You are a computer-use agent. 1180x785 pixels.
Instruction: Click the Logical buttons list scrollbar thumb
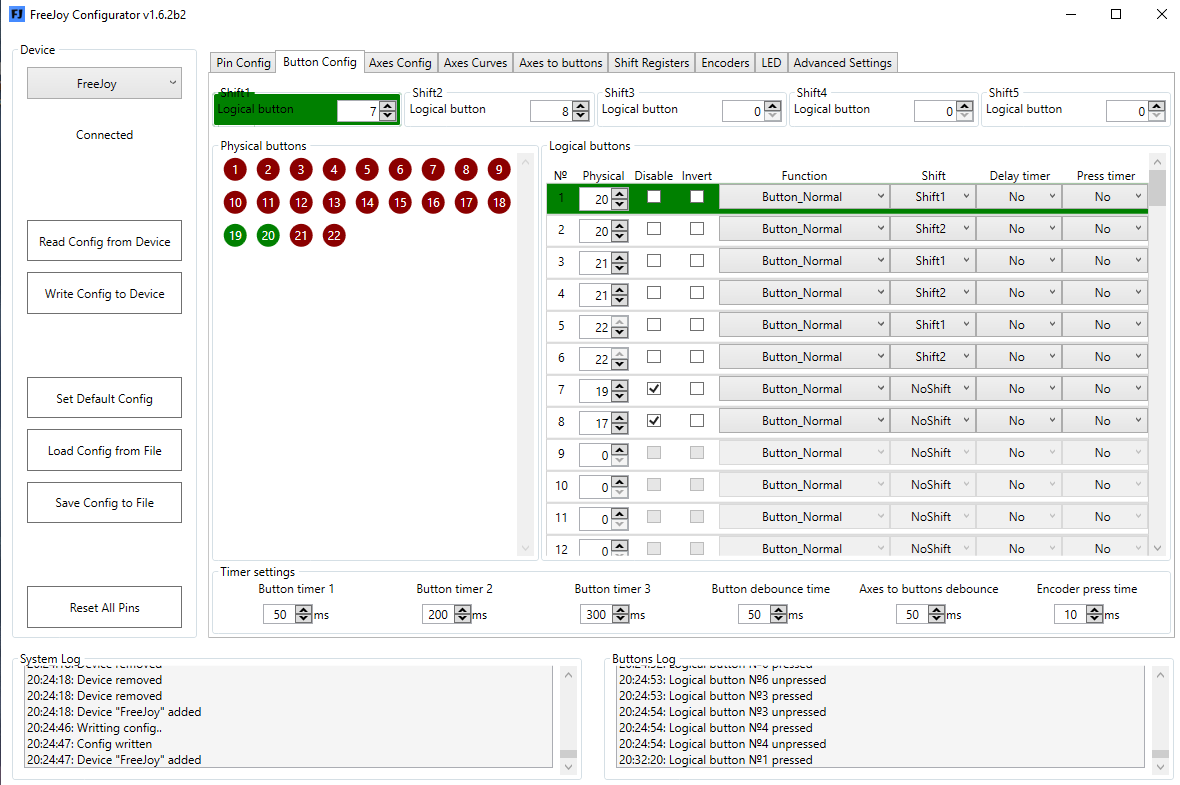(1157, 188)
